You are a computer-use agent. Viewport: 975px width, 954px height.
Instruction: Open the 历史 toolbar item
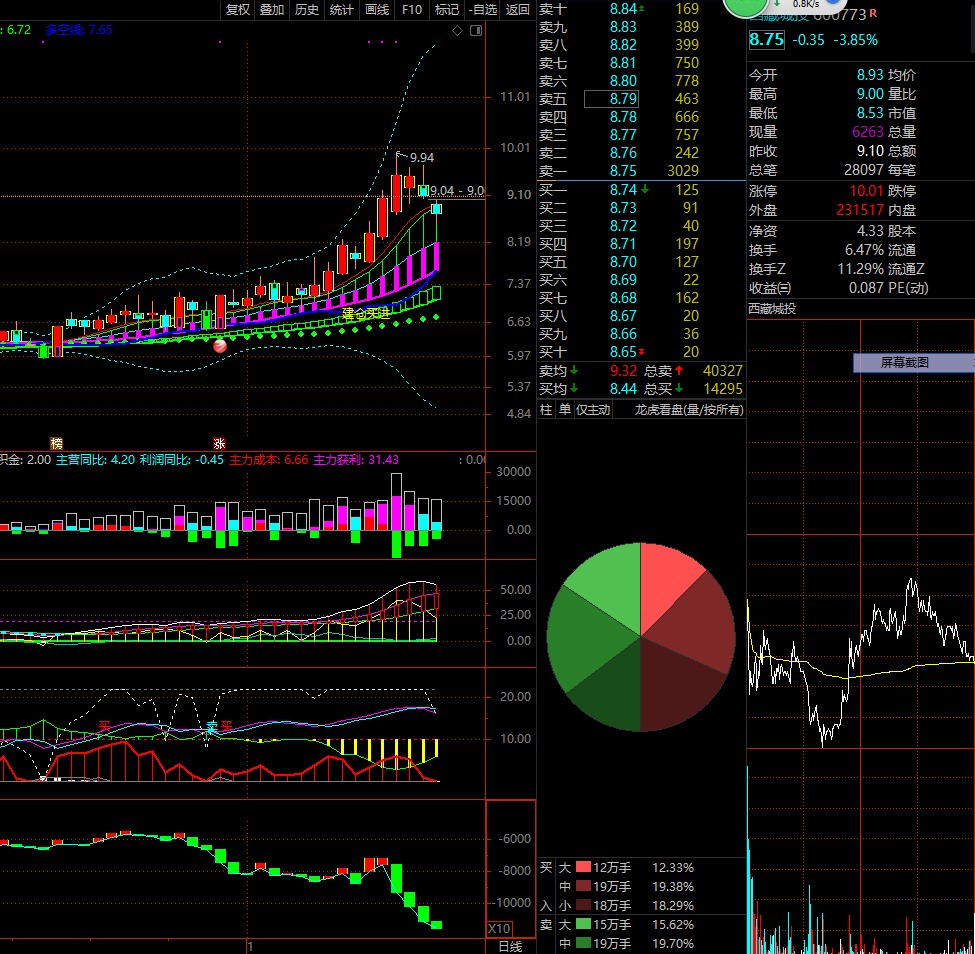(307, 9)
